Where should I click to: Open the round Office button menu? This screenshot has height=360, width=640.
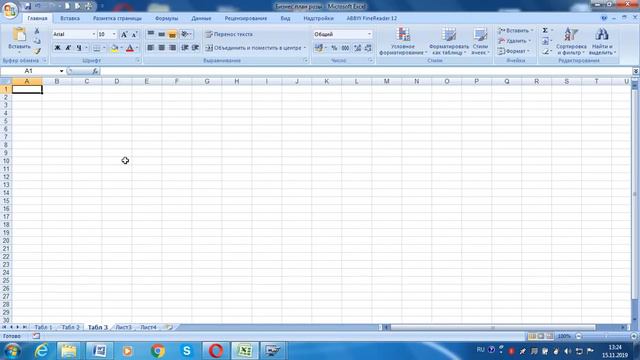[10, 9]
